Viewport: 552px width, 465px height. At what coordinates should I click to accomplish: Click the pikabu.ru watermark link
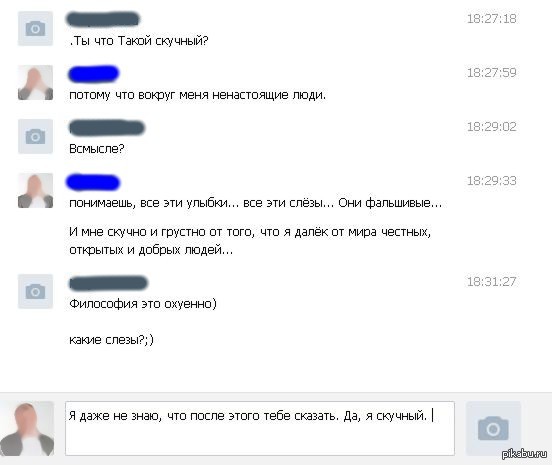click(x=525, y=454)
